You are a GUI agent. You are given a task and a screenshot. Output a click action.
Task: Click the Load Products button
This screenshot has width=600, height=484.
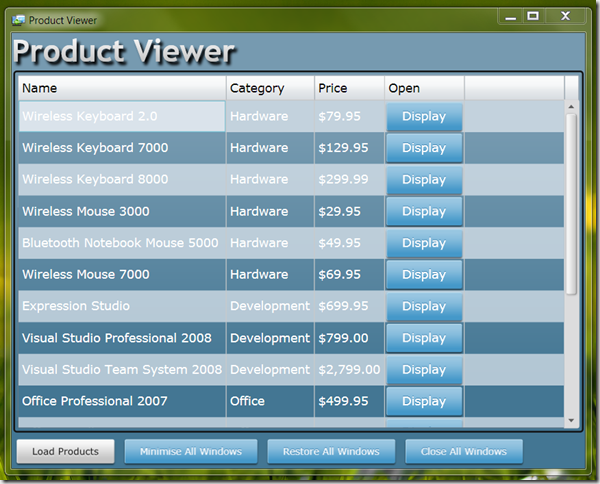65,451
